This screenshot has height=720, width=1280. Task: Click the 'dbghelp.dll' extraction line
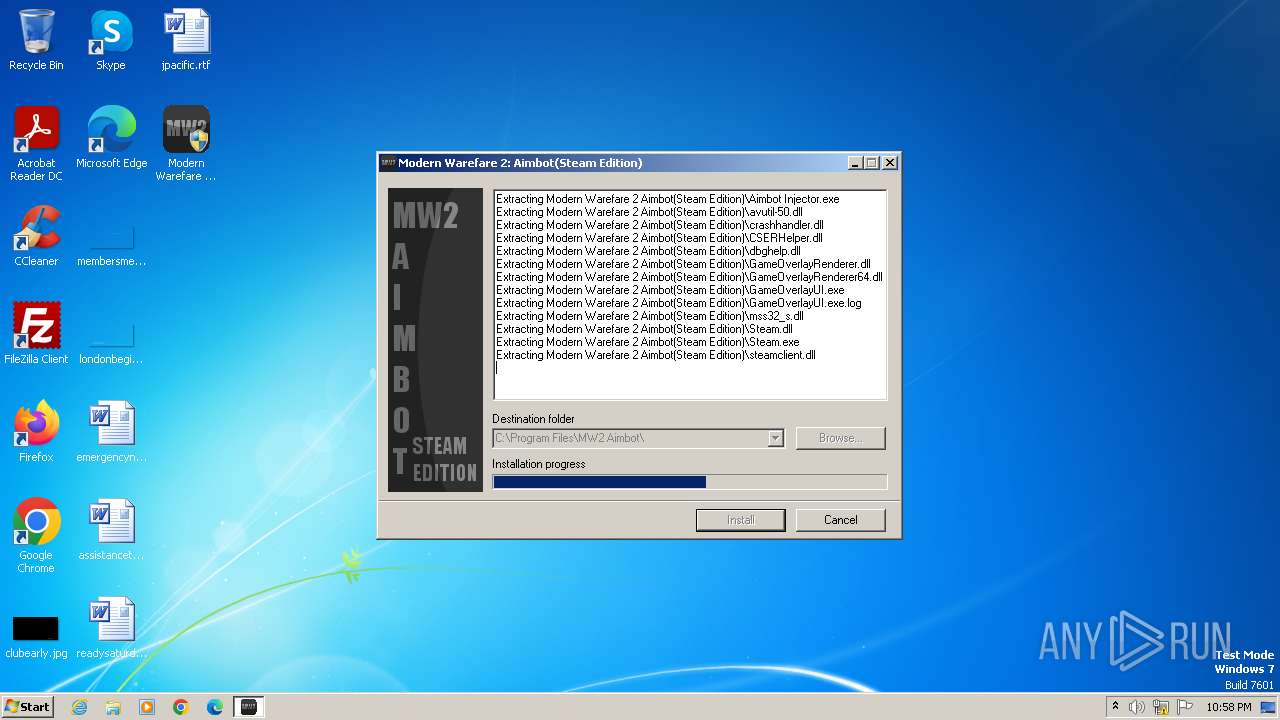click(648, 251)
